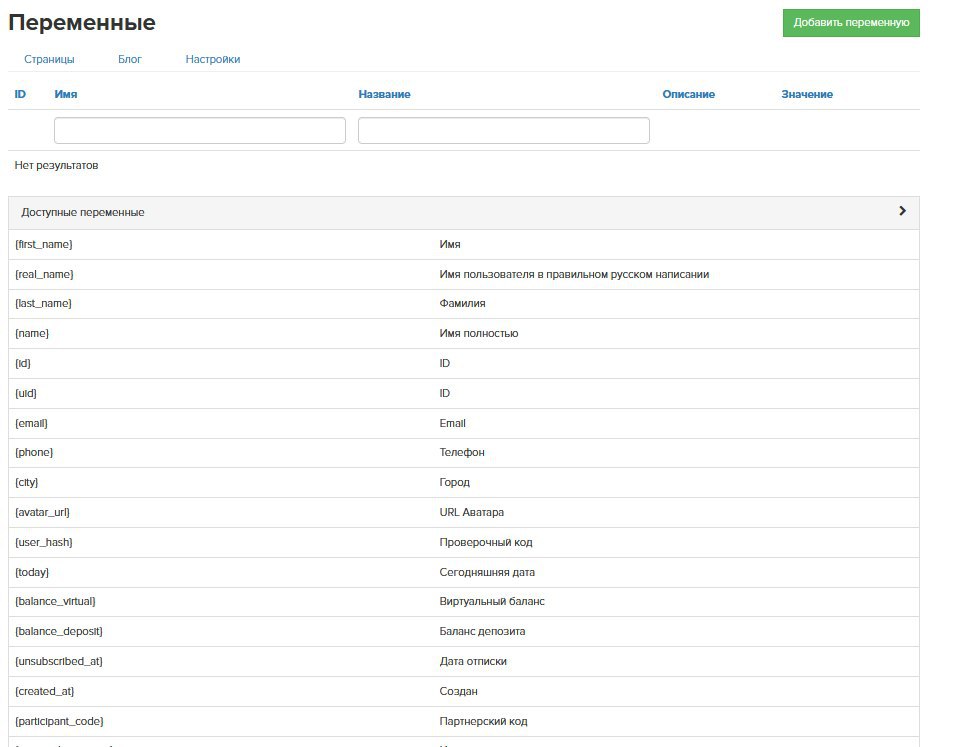Select the {created_at} variable text
The height and width of the screenshot is (747, 969).
44,691
